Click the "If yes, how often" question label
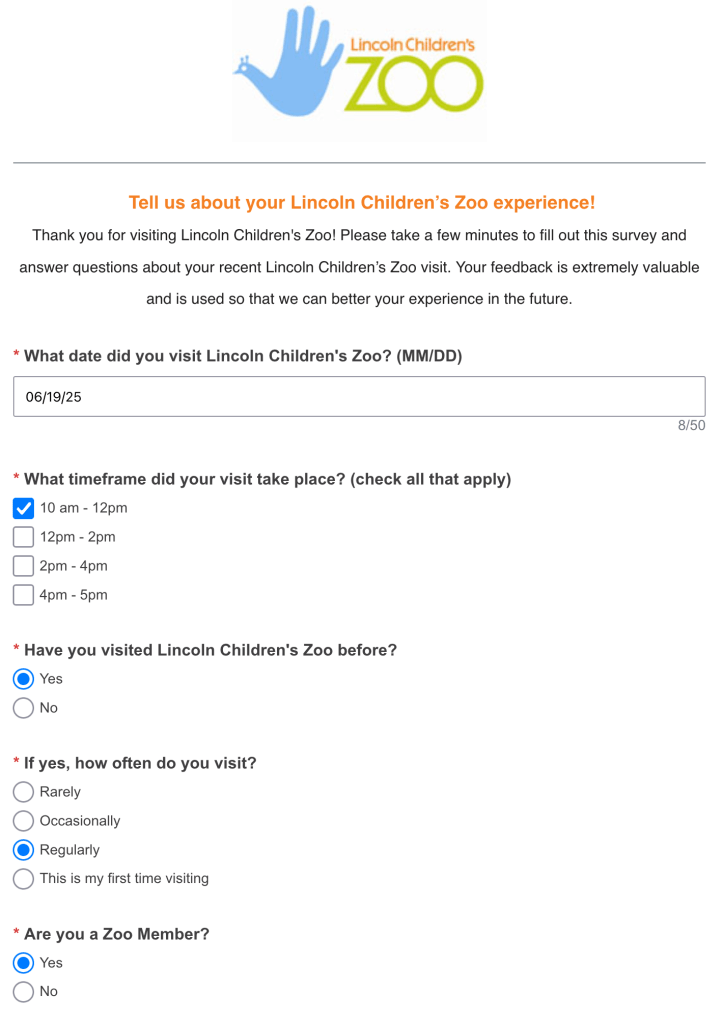 (140, 763)
